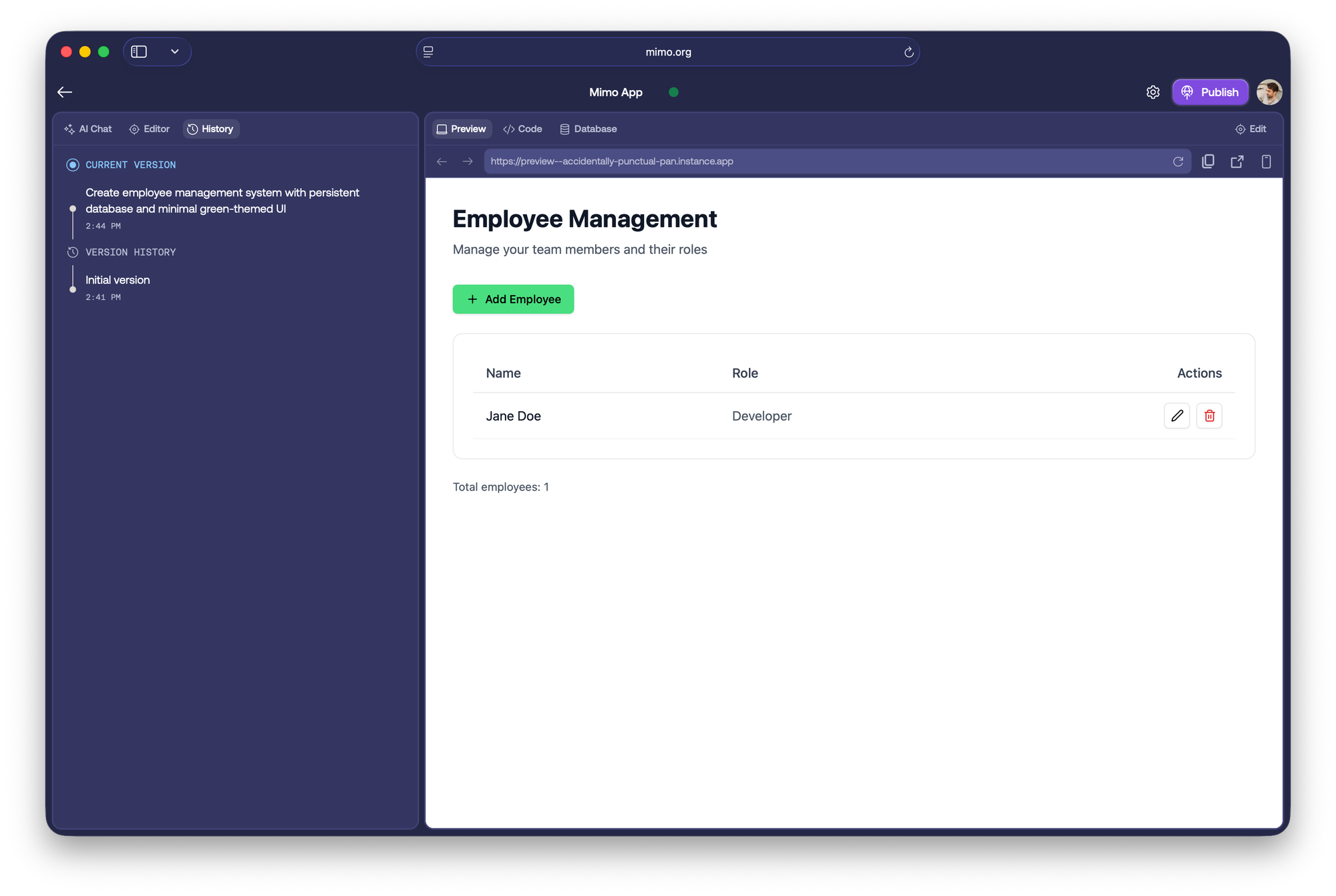Image resolution: width=1336 pixels, height=896 pixels.
Task: Switch to the Code tab
Action: pos(522,129)
